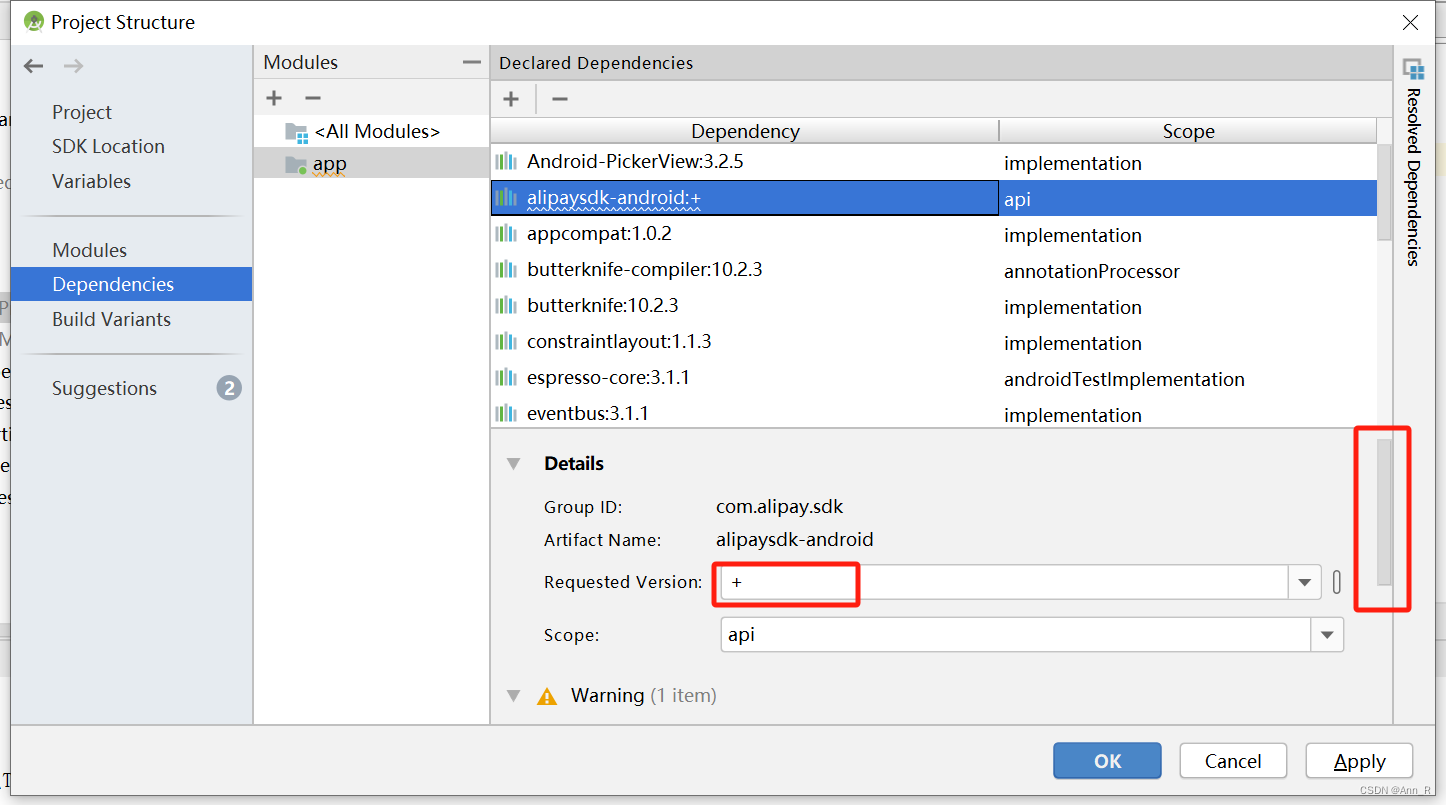Click the yellow warning triangle icon
Screen dimensions: 1446x805
point(547,696)
